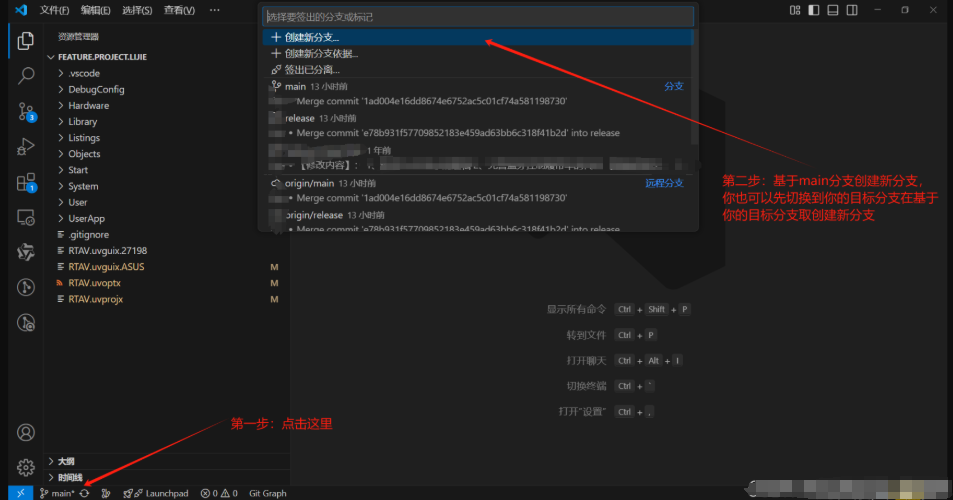Screen dimensions: 953x500
Task: Click the blue remote window status icon
Action: (21, 493)
